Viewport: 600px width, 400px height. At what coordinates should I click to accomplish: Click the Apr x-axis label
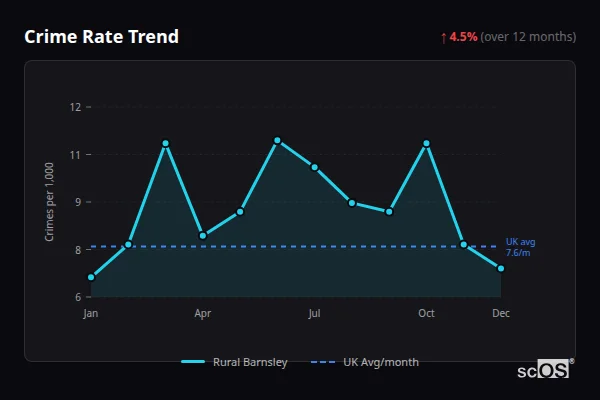(203, 314)
